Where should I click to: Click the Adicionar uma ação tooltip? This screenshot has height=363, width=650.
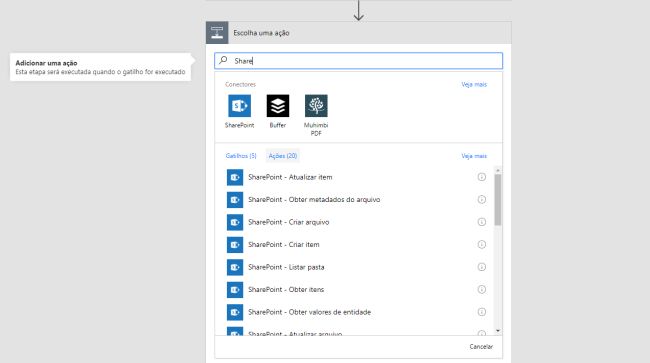pyautogui.click(x=101, y=67)
